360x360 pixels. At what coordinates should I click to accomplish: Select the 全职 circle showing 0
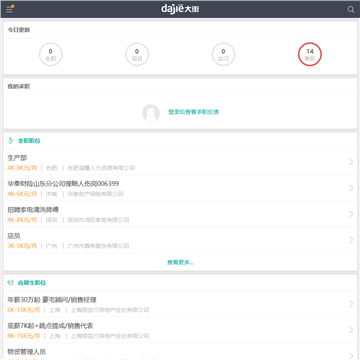point(51,54)
